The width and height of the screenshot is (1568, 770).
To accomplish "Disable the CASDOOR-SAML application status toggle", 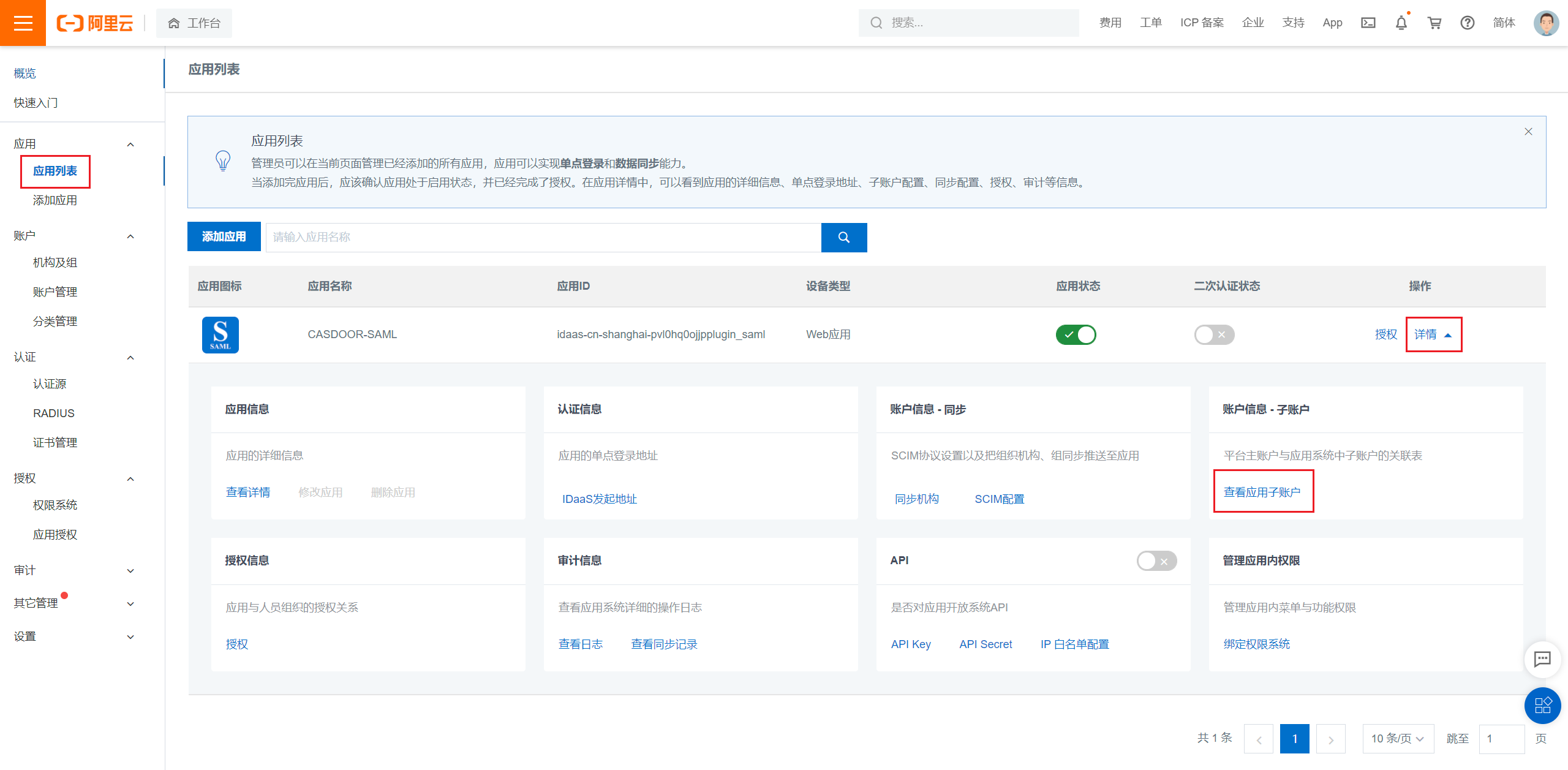I will pyautogui.click(x=1076, y=334).
